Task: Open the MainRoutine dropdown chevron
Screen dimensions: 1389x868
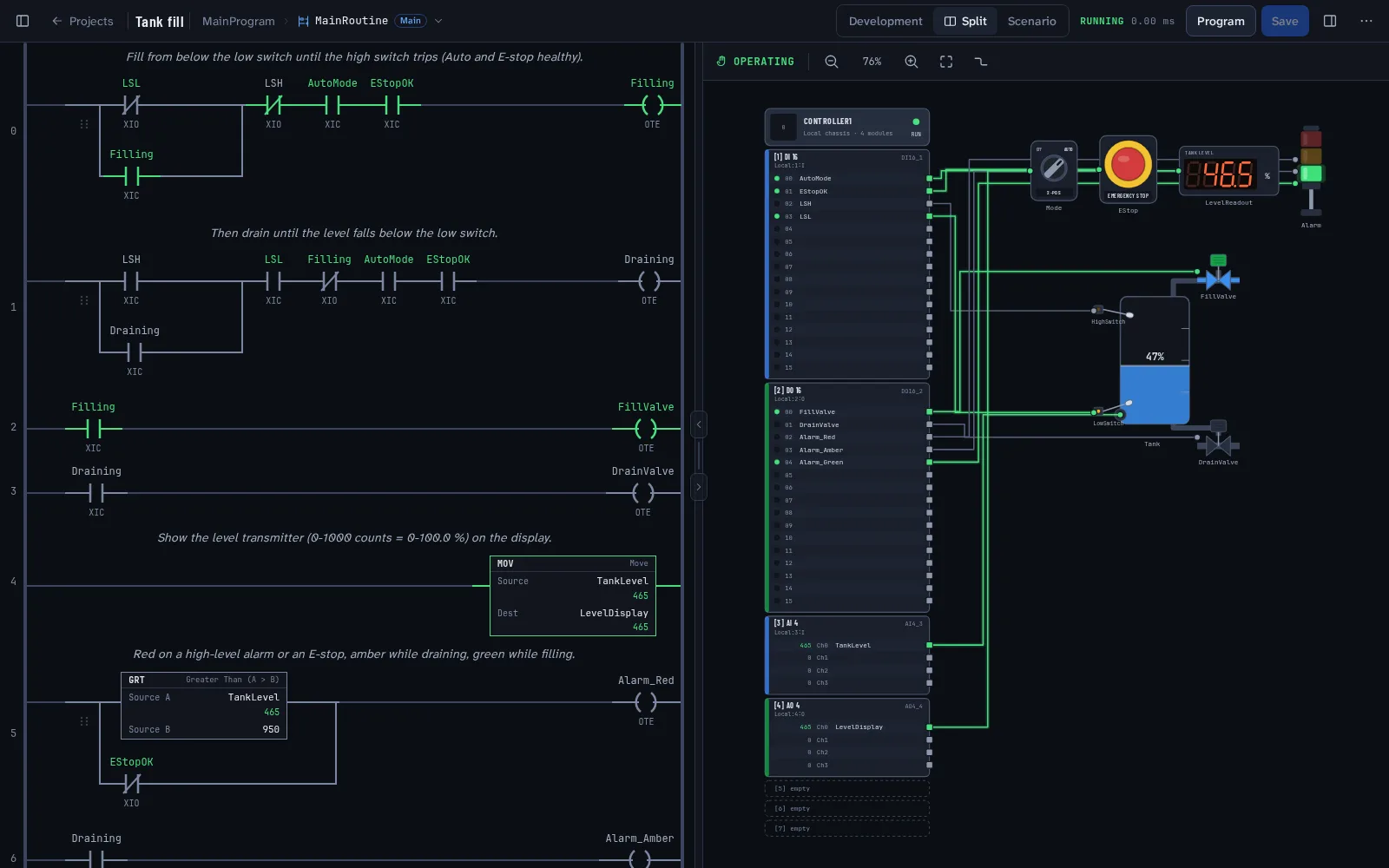Action: pyautogui.click(x=438, y=21)
